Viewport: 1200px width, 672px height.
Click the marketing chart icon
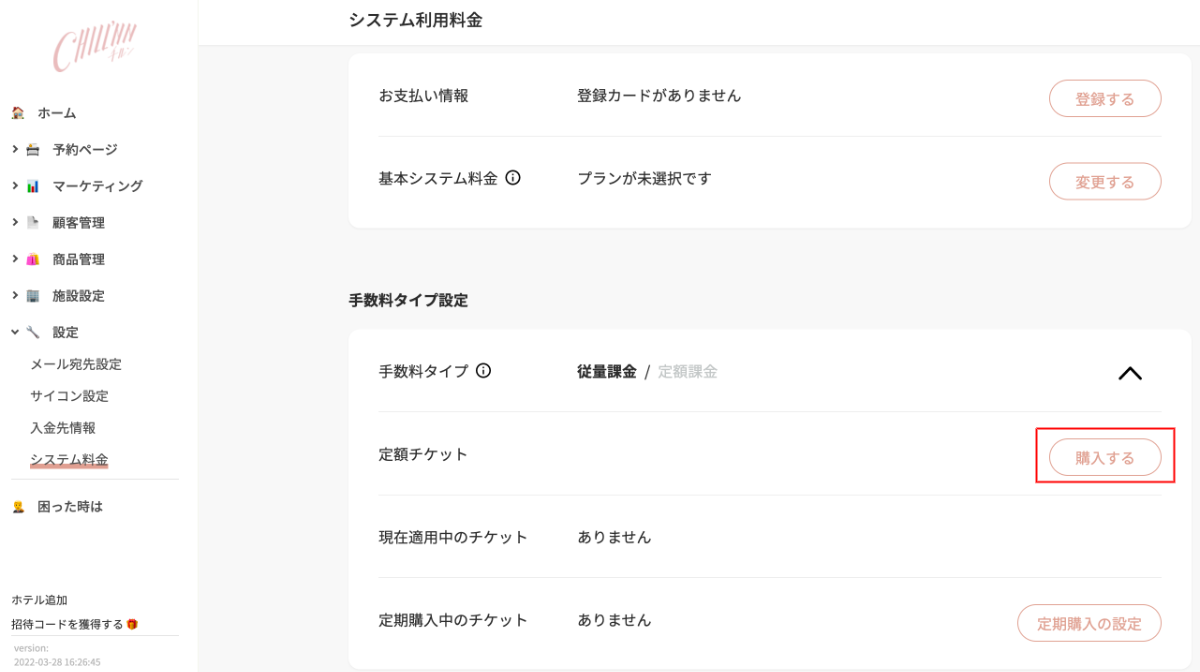(x=33, y=186)
